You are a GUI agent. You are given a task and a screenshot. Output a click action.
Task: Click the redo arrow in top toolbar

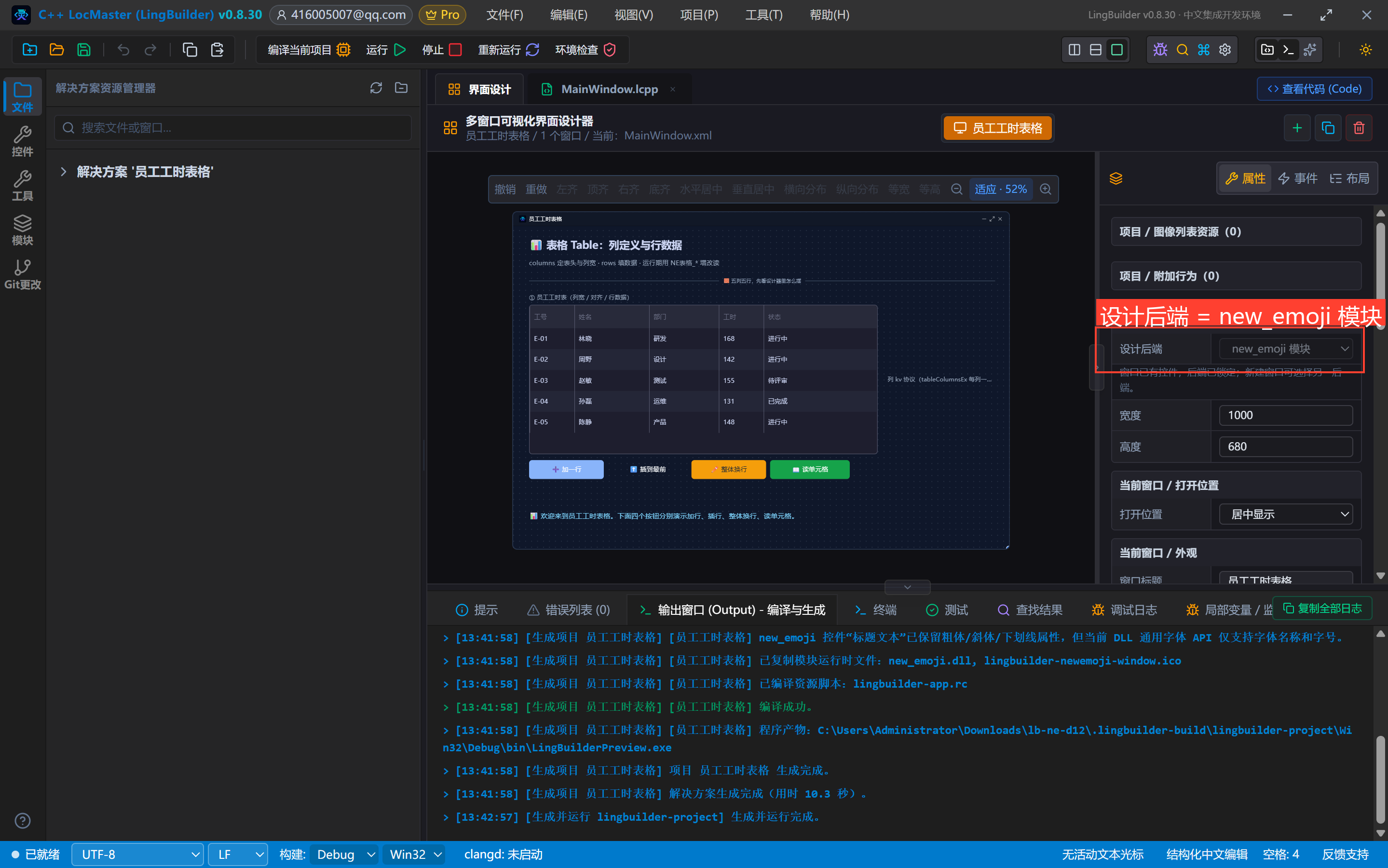150,50
